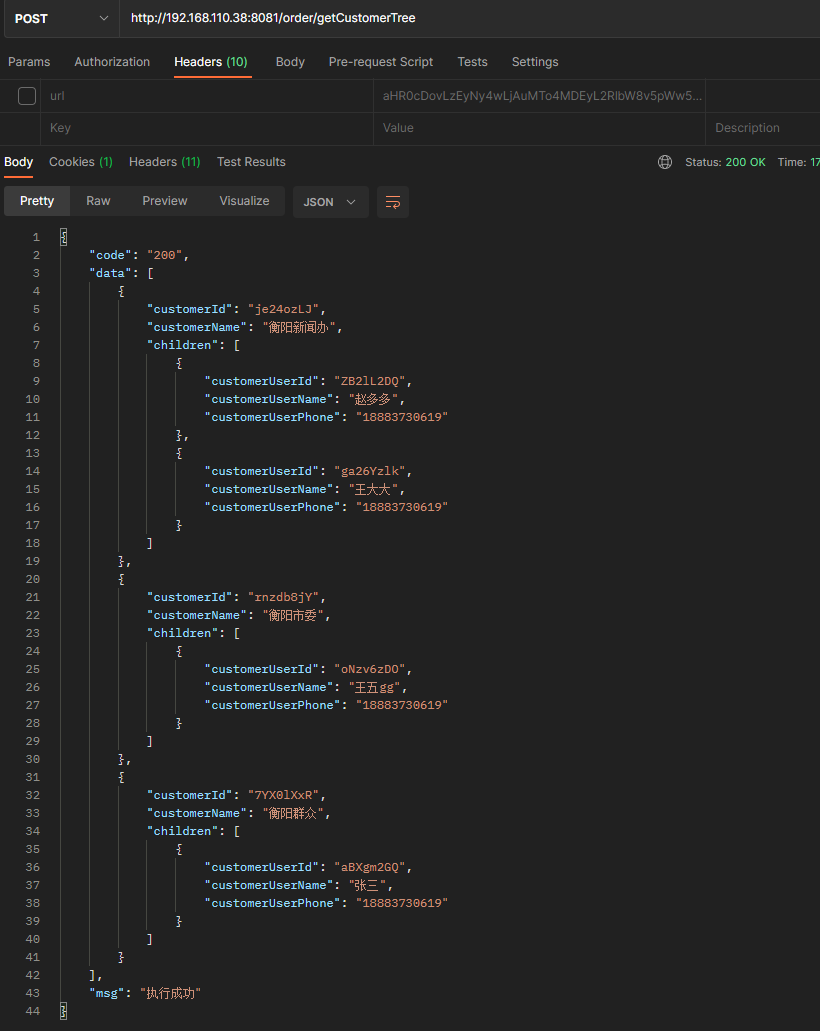The height and width of the screenshot is (1031, 820).
Task: Open the Test Results tab
Action: pyautogui.click(x=251, y=162)
